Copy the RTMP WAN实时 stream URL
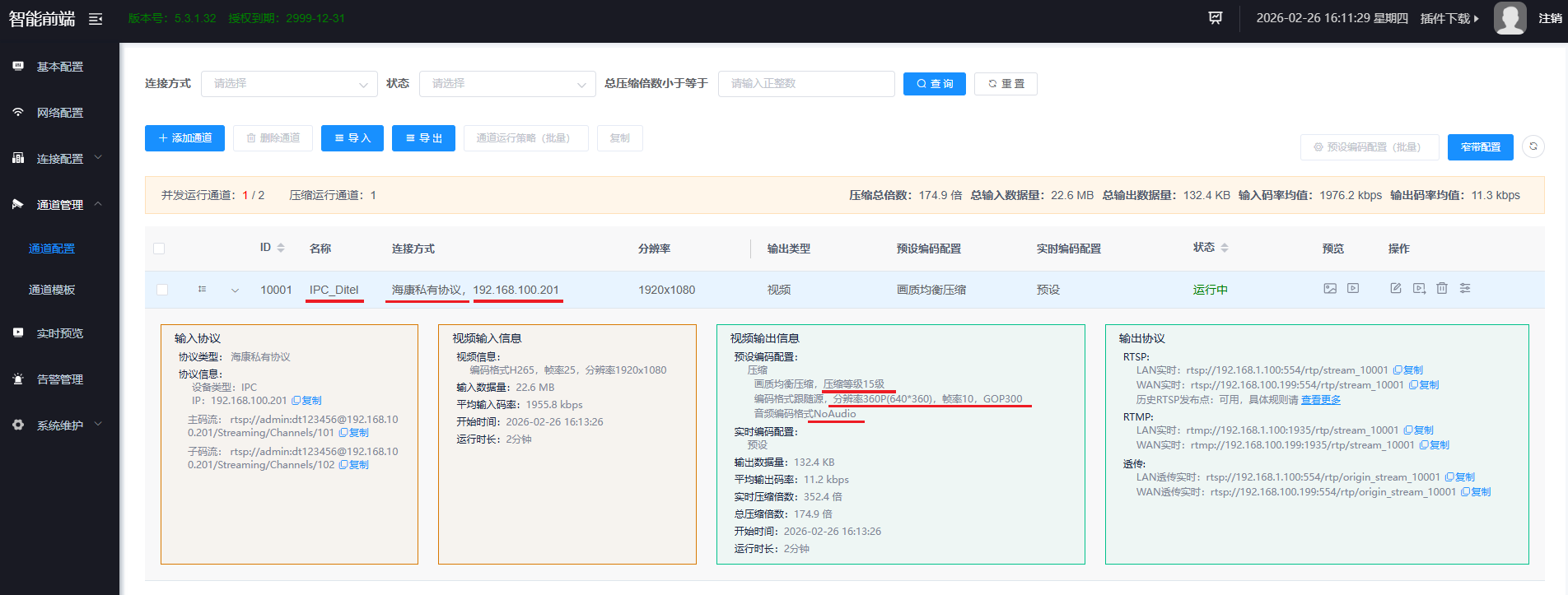Image resolution: width=1568 pixels, height=595 pixels. [x=1435, y=445]
